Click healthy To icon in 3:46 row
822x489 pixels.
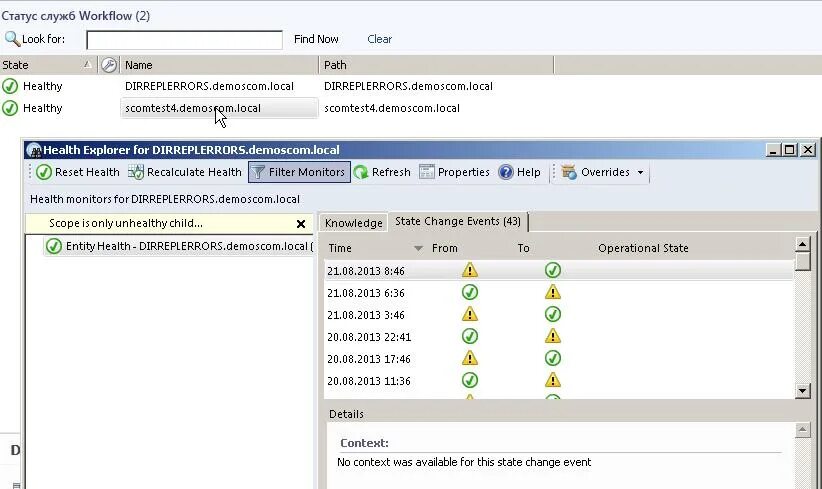(x=553, y=314)
